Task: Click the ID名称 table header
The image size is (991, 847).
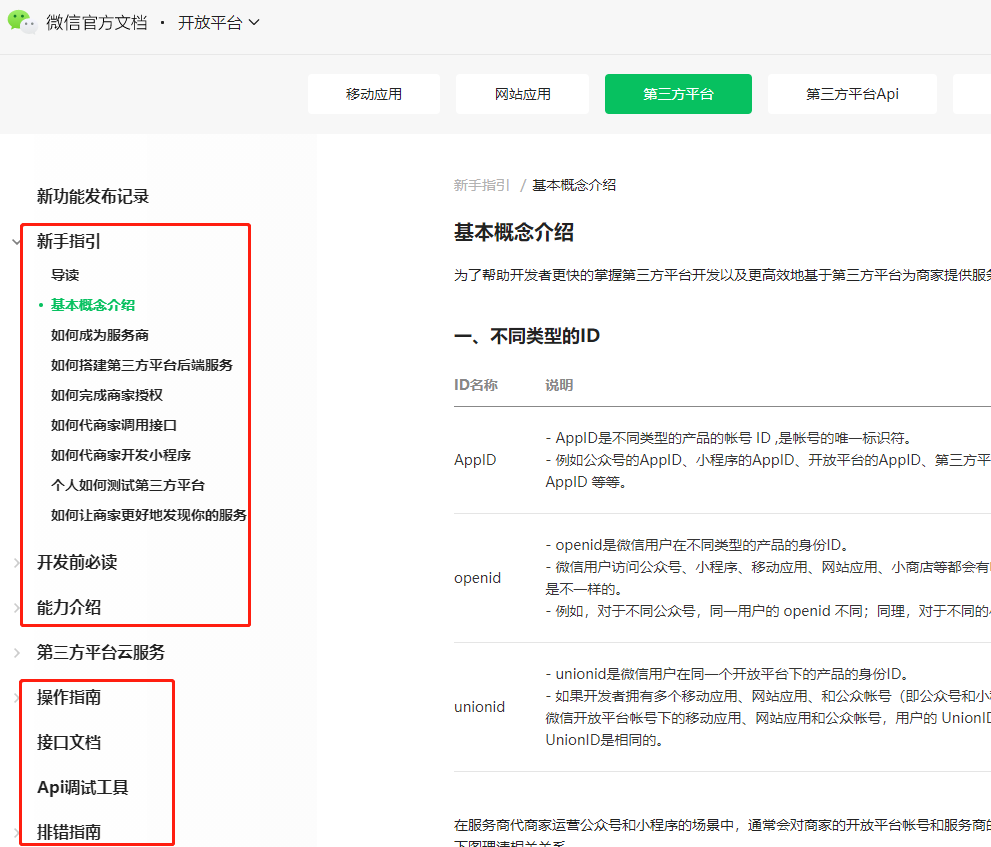Action: tap(476, 385)
